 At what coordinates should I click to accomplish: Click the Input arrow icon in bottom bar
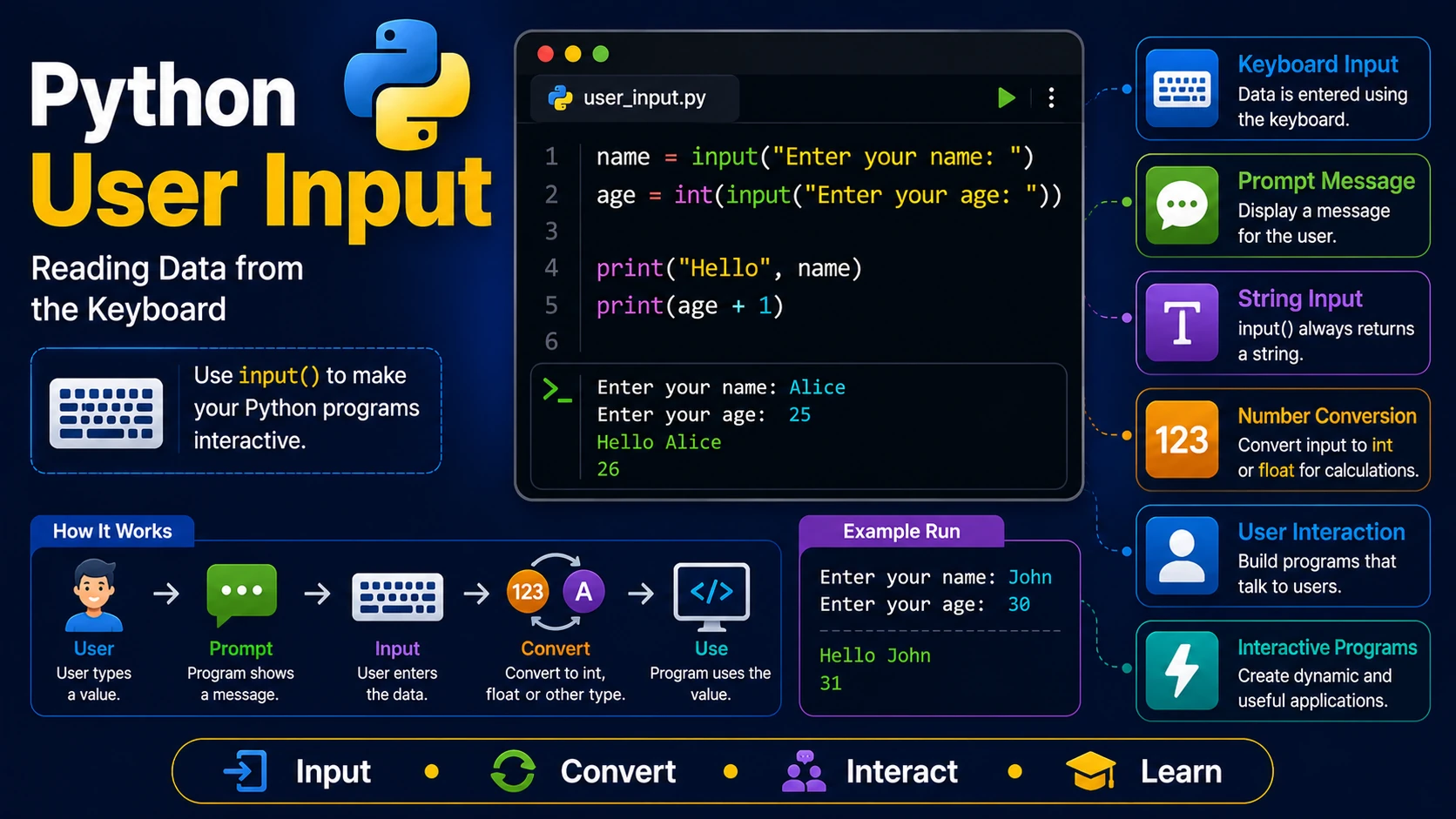pyautogui.click(x=246, y=771)
